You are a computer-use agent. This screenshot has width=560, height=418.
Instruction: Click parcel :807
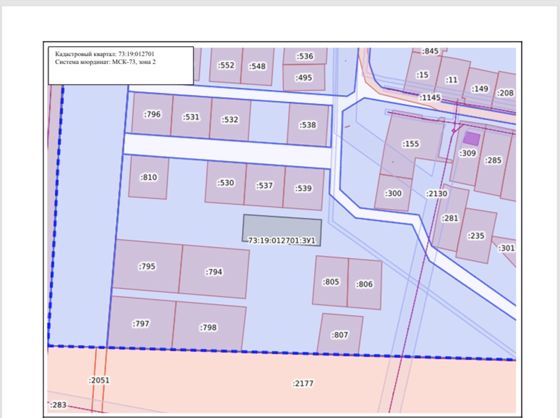(x=340, y=334)
